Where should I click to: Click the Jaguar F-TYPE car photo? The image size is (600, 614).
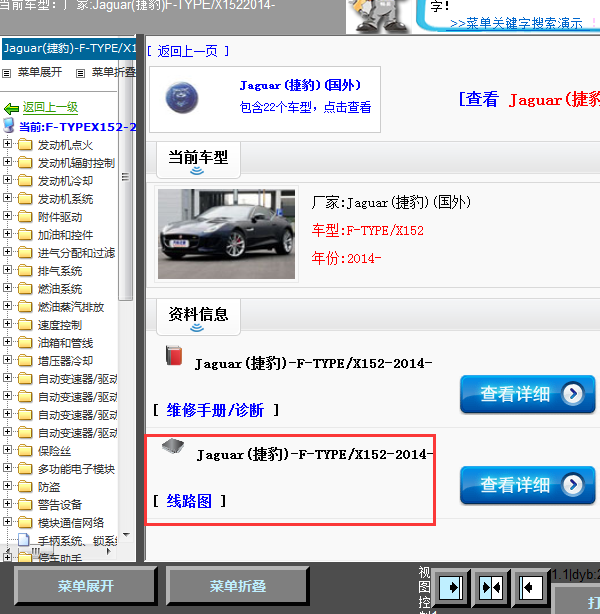[226, 234]
